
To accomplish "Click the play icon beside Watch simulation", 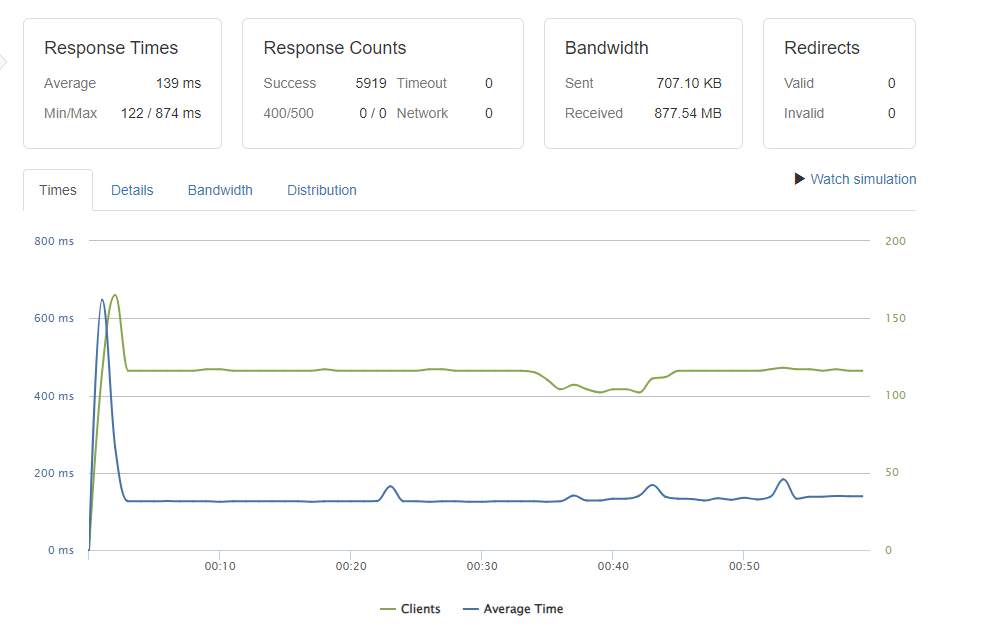I will pyautogui.click(x=800, y=179).
